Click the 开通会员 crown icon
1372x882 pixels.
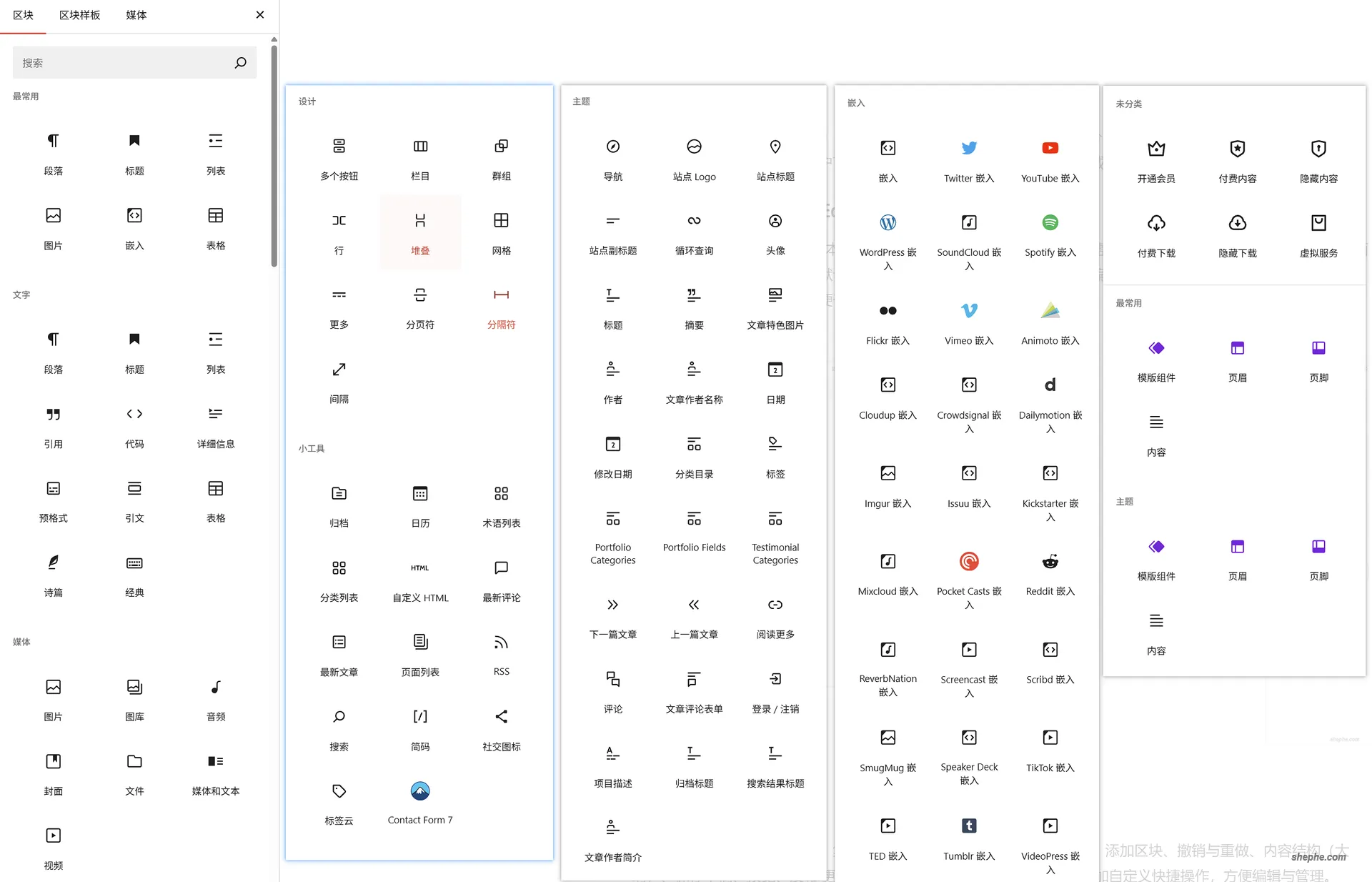[1156, 149]
